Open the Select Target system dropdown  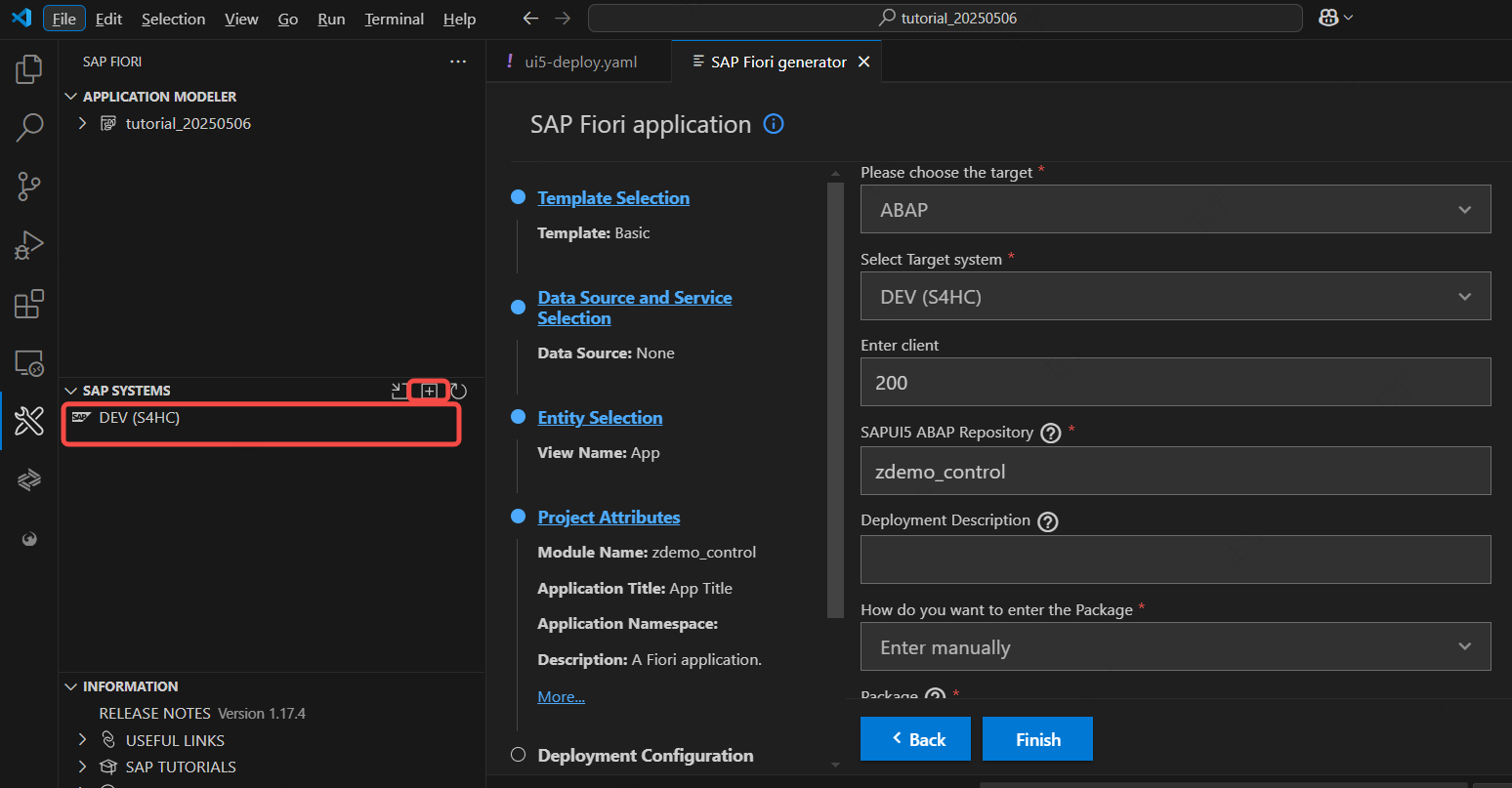click(1175, 296)
